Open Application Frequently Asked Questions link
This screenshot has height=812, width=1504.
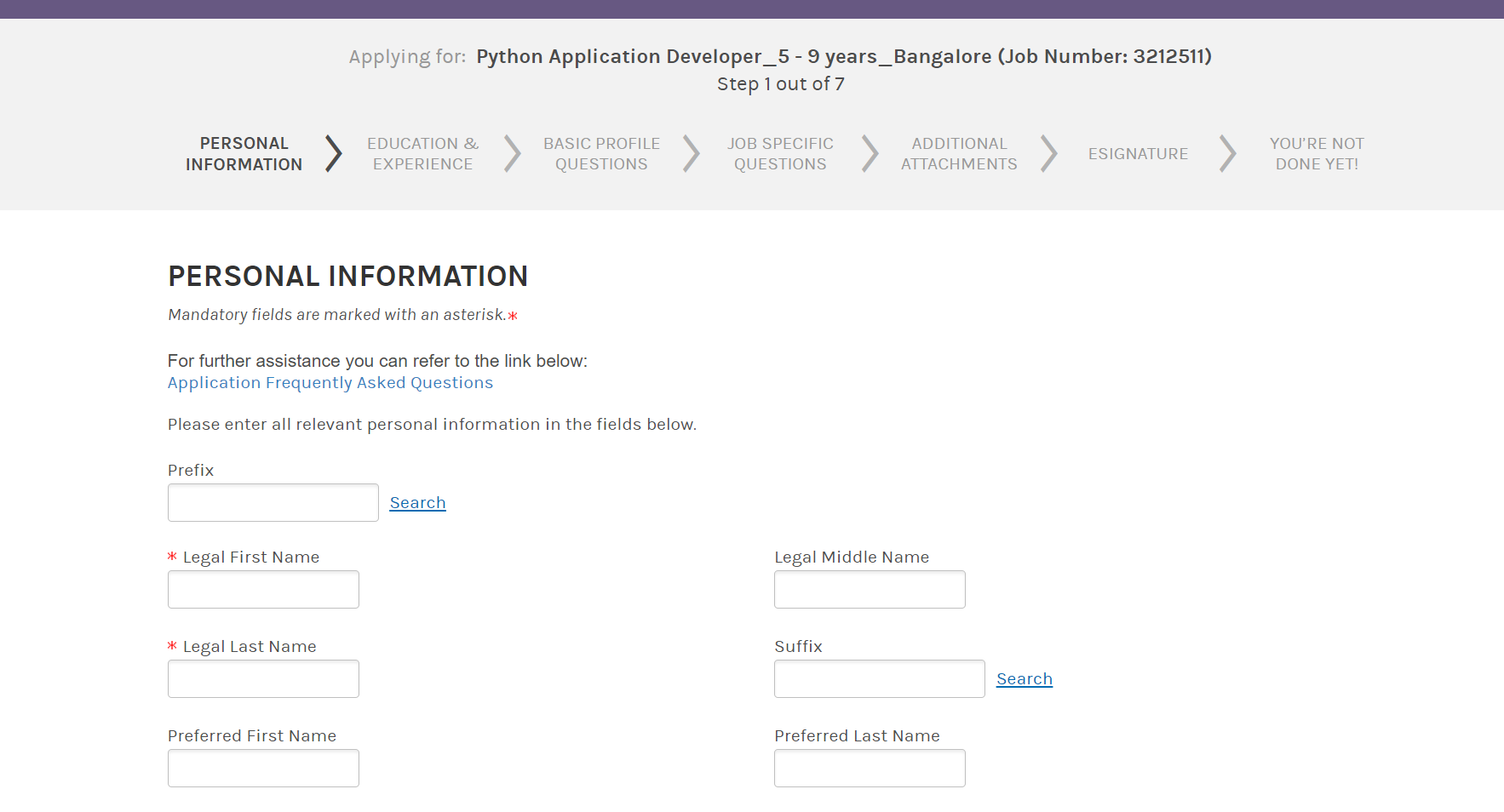coord(330,383)
